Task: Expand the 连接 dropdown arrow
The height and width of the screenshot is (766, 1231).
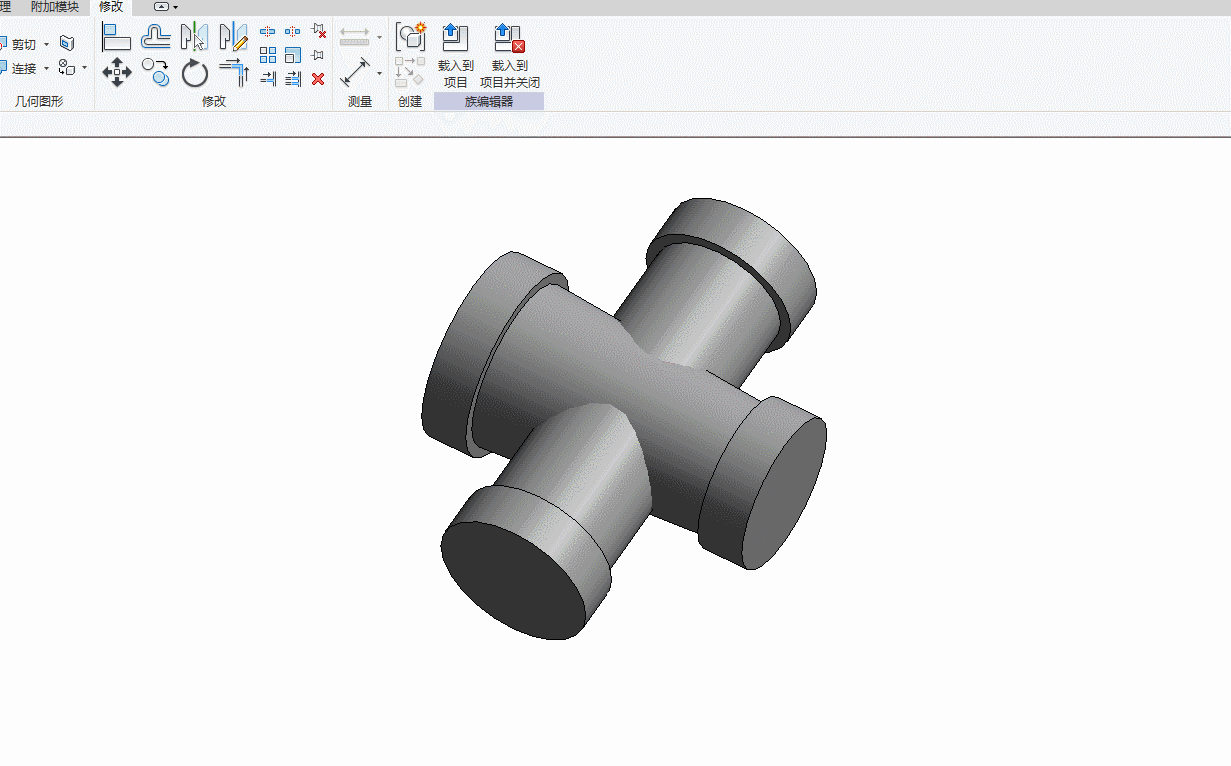Action: tap(46, 69)
